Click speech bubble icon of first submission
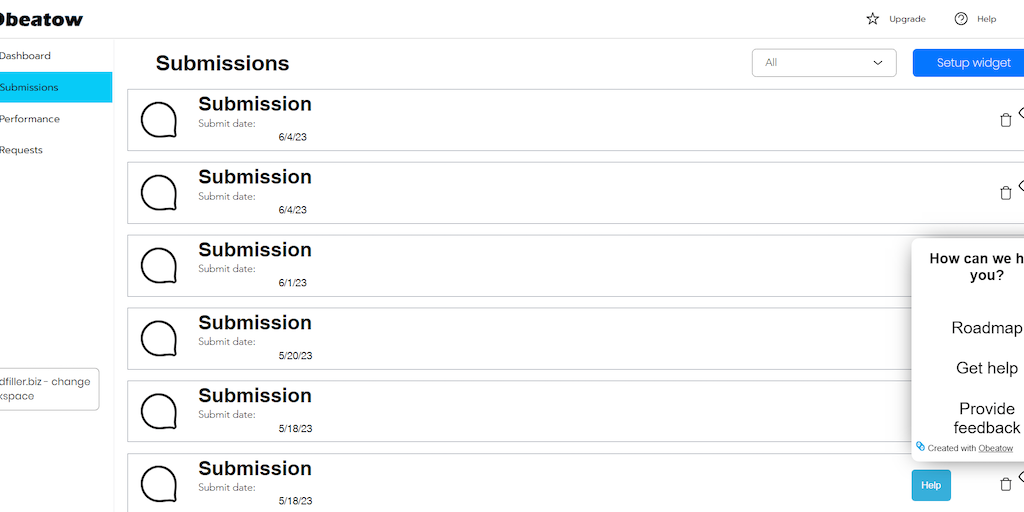Screen dimensions: 1024x512 159,120
